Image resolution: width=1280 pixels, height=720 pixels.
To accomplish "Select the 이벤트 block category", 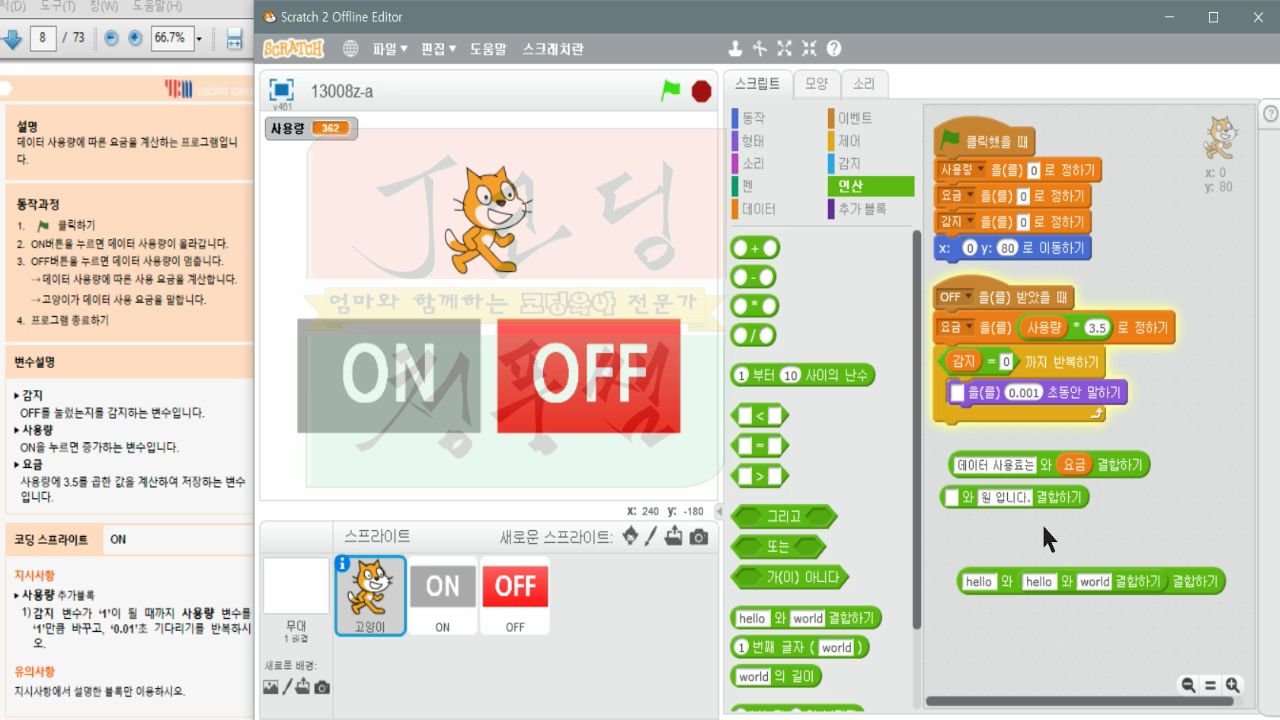I will tap(855, 118).
